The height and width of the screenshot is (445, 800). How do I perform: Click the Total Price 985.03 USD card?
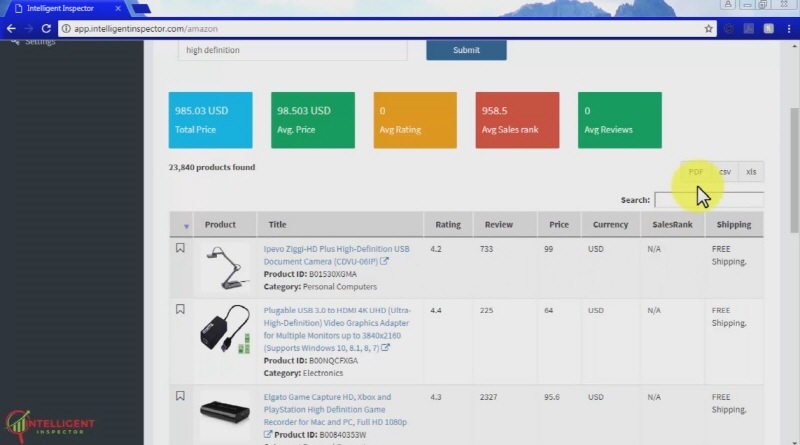(210, 120)
